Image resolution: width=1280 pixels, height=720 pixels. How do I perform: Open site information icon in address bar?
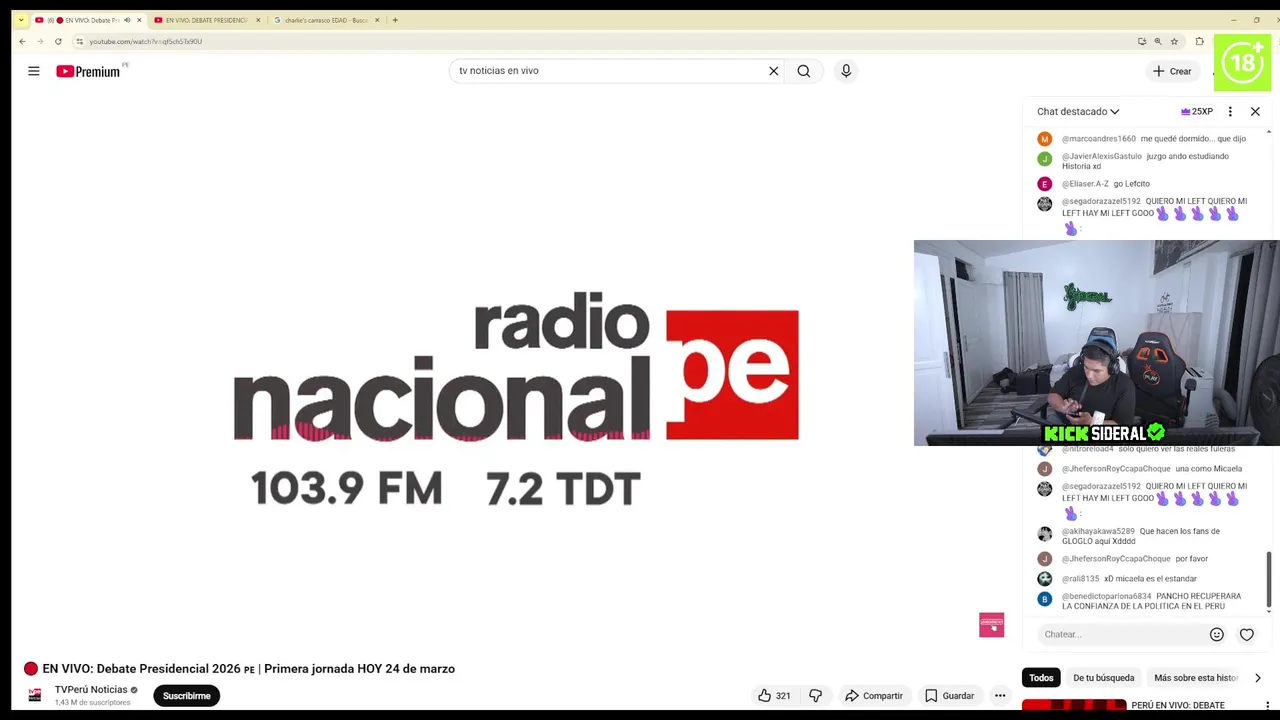point(79,41)
